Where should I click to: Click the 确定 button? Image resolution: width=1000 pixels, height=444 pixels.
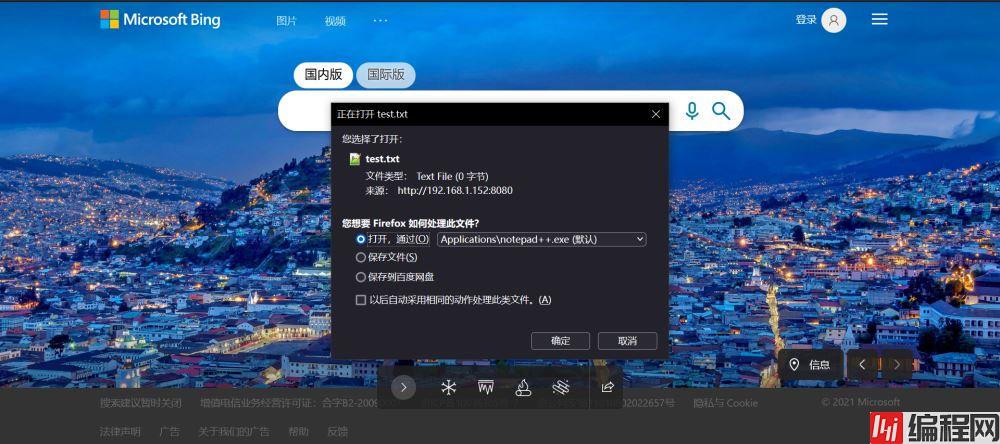coord(560,341)
